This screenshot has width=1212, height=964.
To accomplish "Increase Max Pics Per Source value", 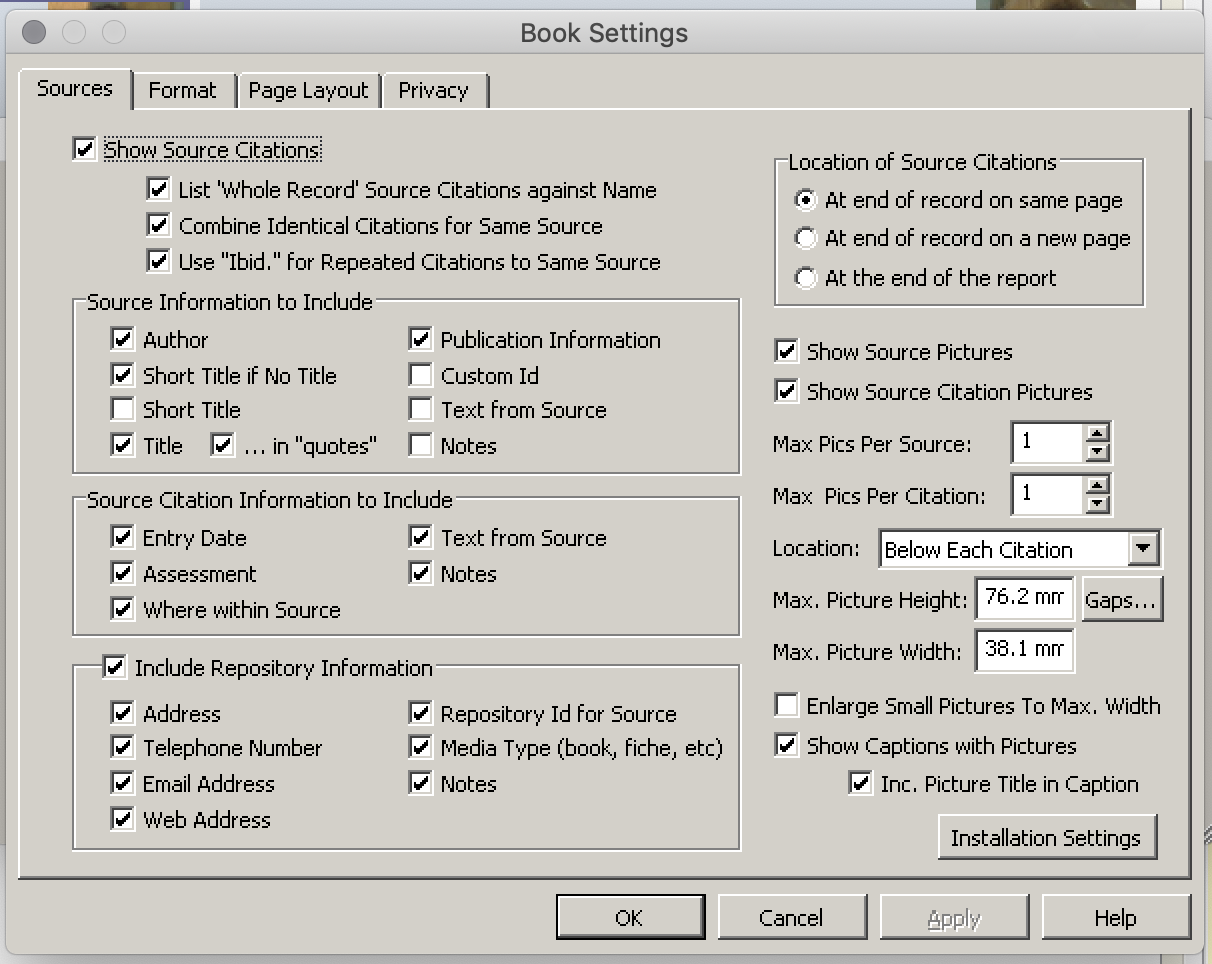I will click(x=1096, y=435).
